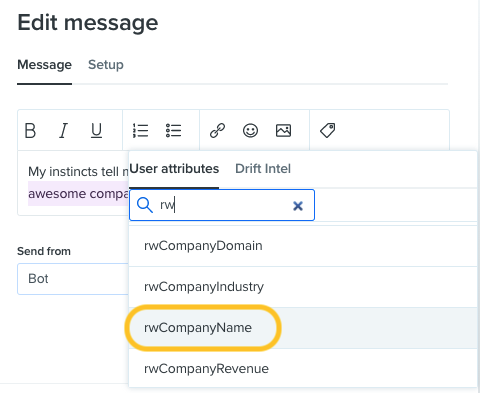Choose rwCompanyIndustry attribute

coord(303,287)
